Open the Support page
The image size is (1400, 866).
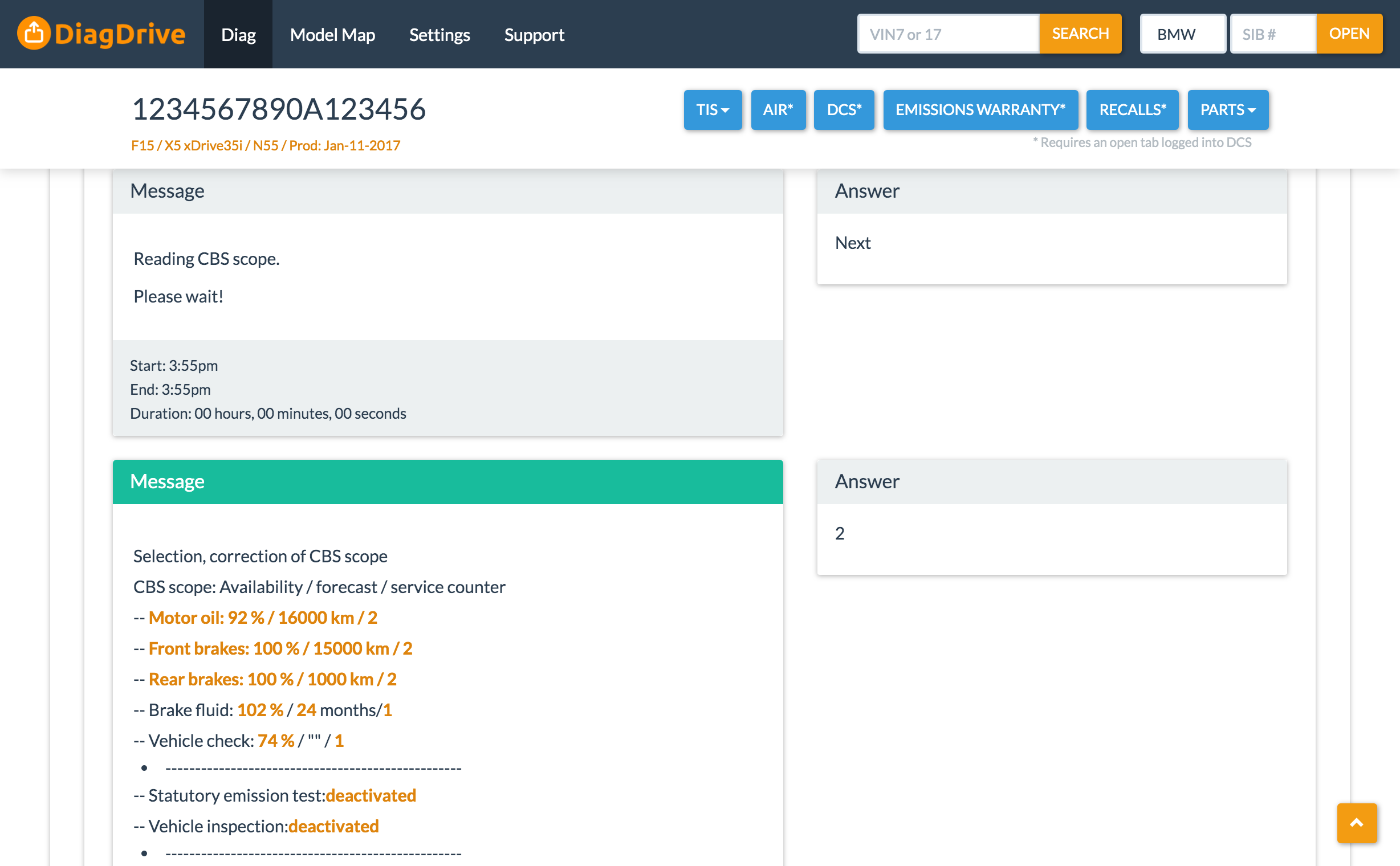(x=534, y=34)
